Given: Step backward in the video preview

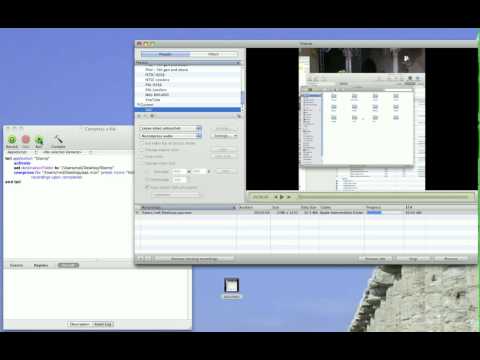Looking at the screenshot, I should (x=276, y=197).
